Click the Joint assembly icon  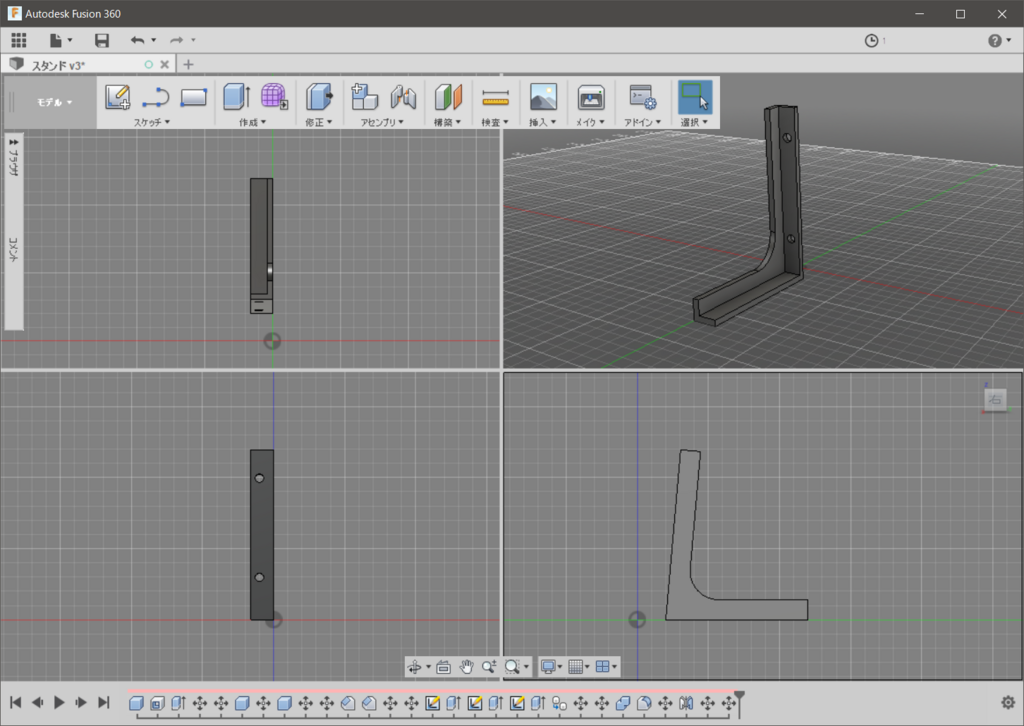tap(403, 97)
